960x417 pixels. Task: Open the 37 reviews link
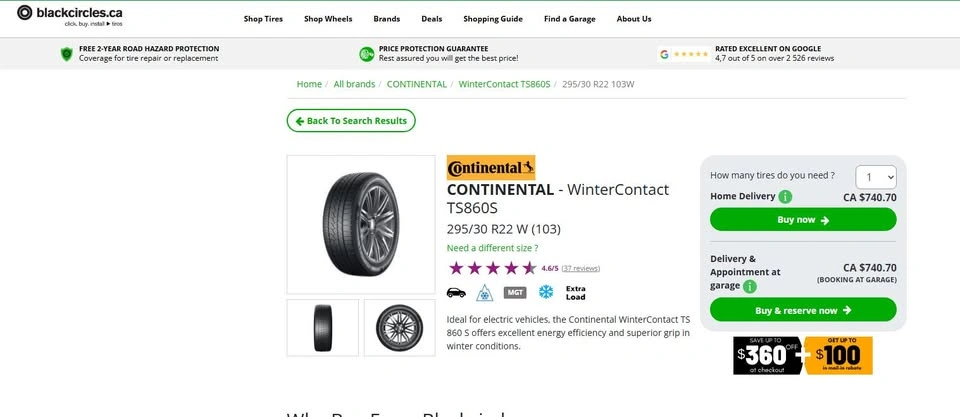tap(580, 268)
